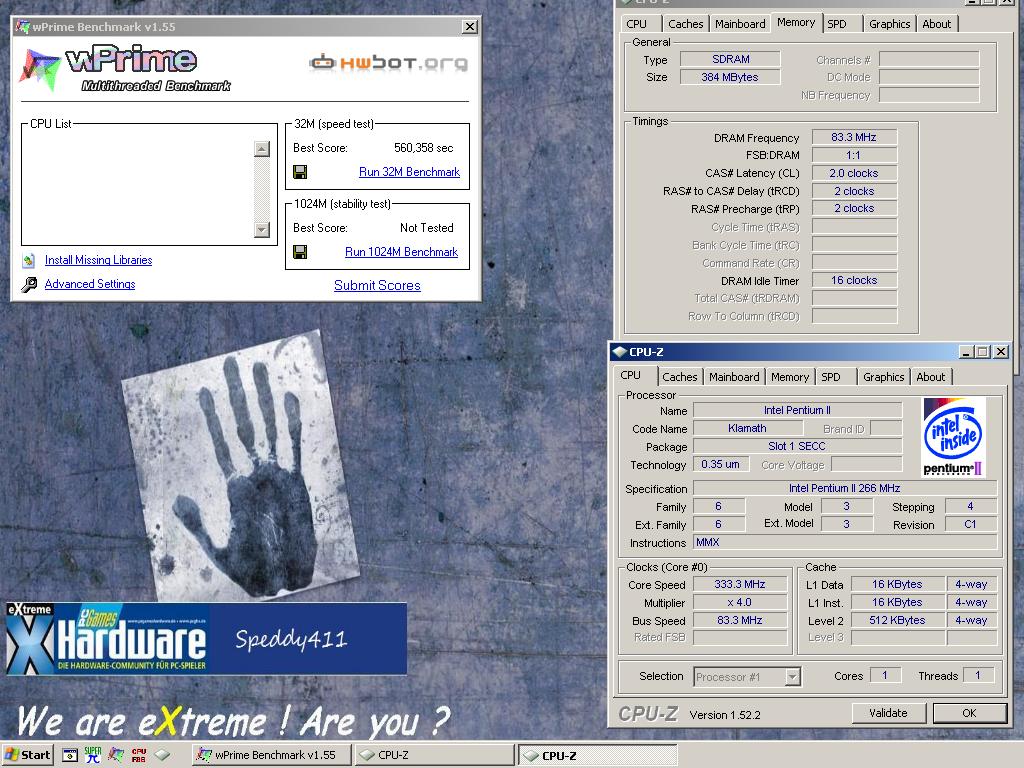Launch wPrime from quick launch icon
1024x768 pixels.
pyautogui.click(x=116, y=756)
